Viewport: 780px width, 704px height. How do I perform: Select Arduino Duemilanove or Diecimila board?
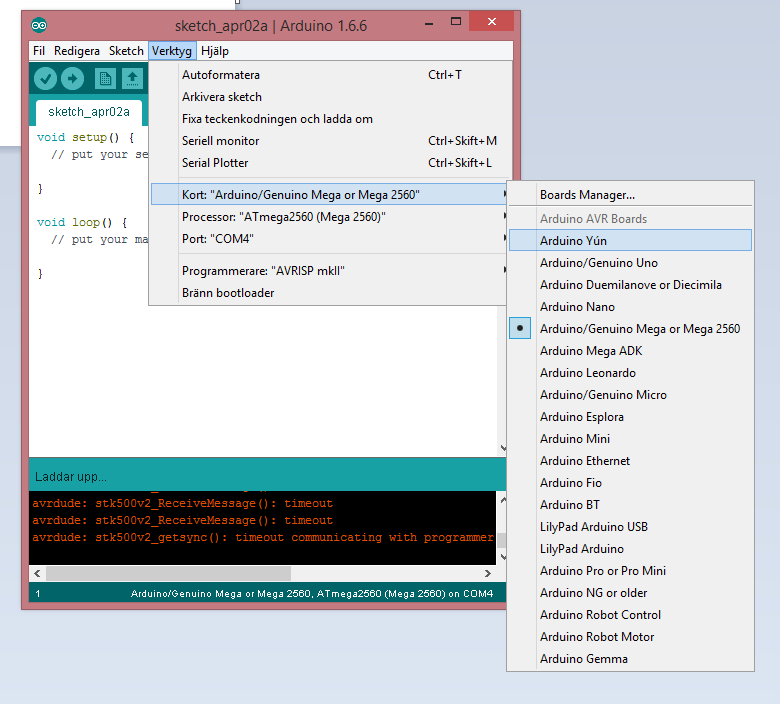click(630, 285)
